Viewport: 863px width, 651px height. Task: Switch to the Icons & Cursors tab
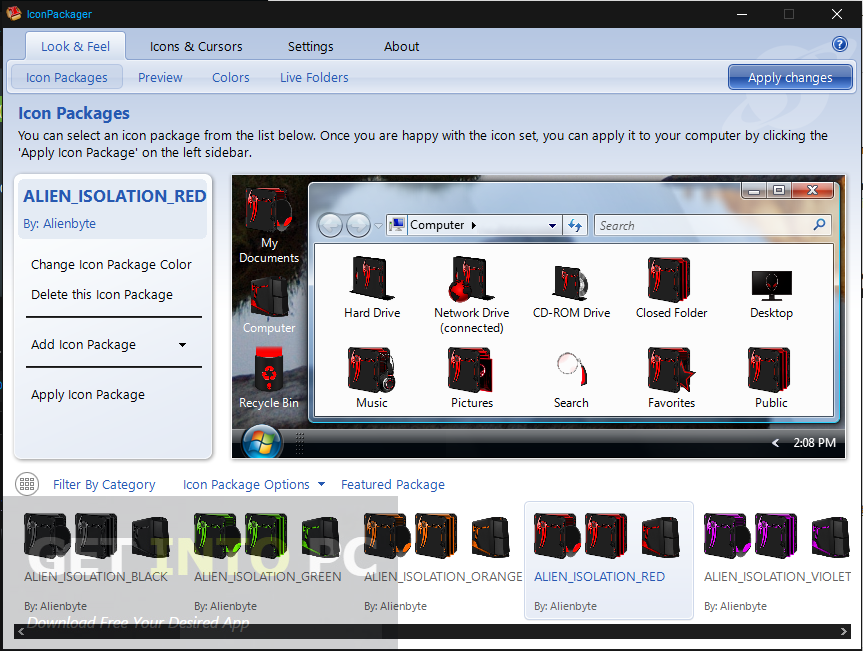[x=196, y=46]
